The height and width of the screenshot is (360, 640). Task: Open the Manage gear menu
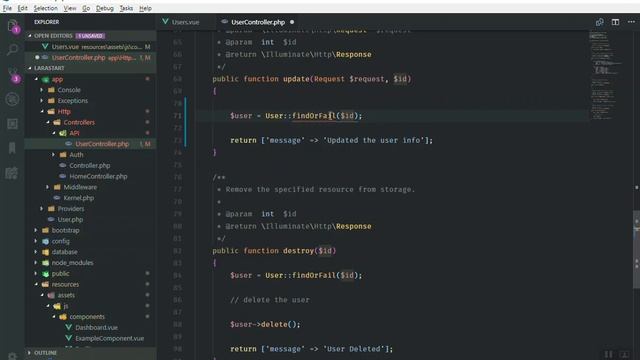[x=12, y=356]
